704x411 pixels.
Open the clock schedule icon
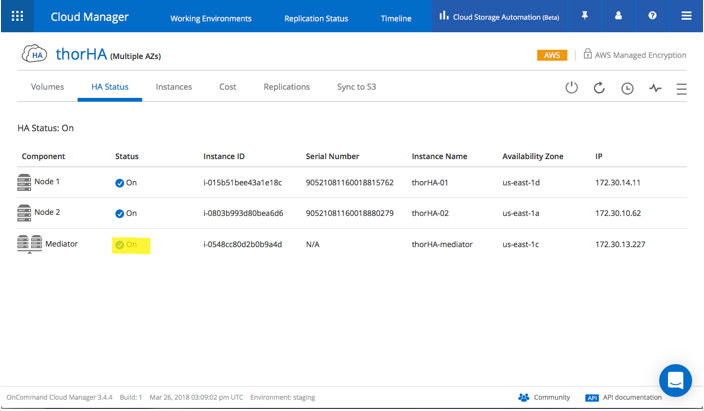click(627, 88)
